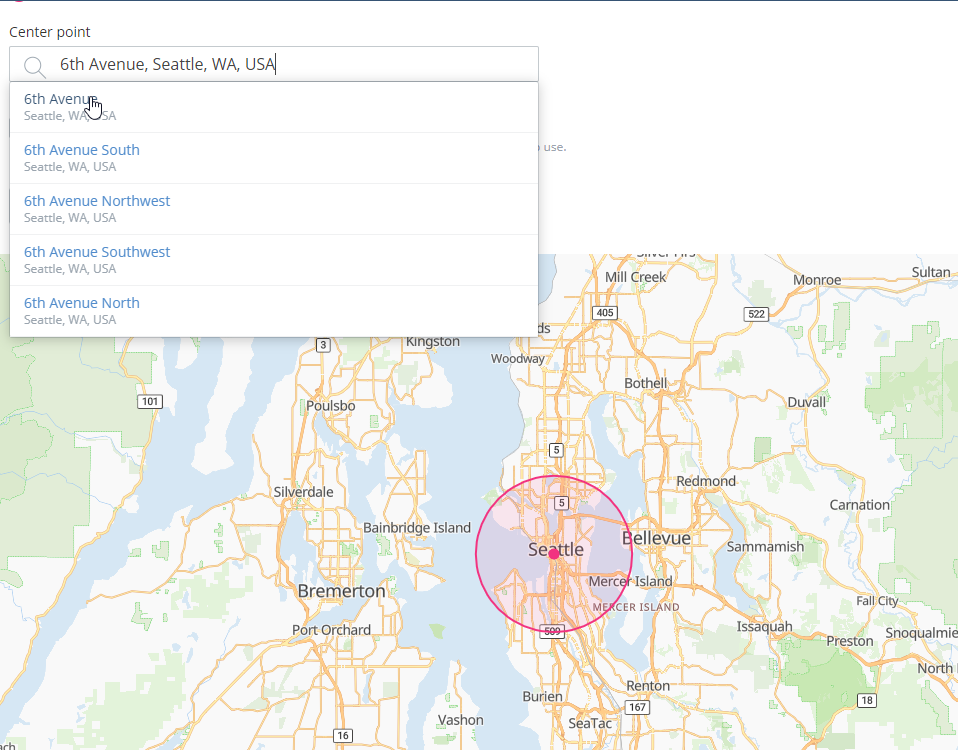Click the route 522 highway shield
The height and width of the screenshot is (750, 958).
(x=756, y=314)
